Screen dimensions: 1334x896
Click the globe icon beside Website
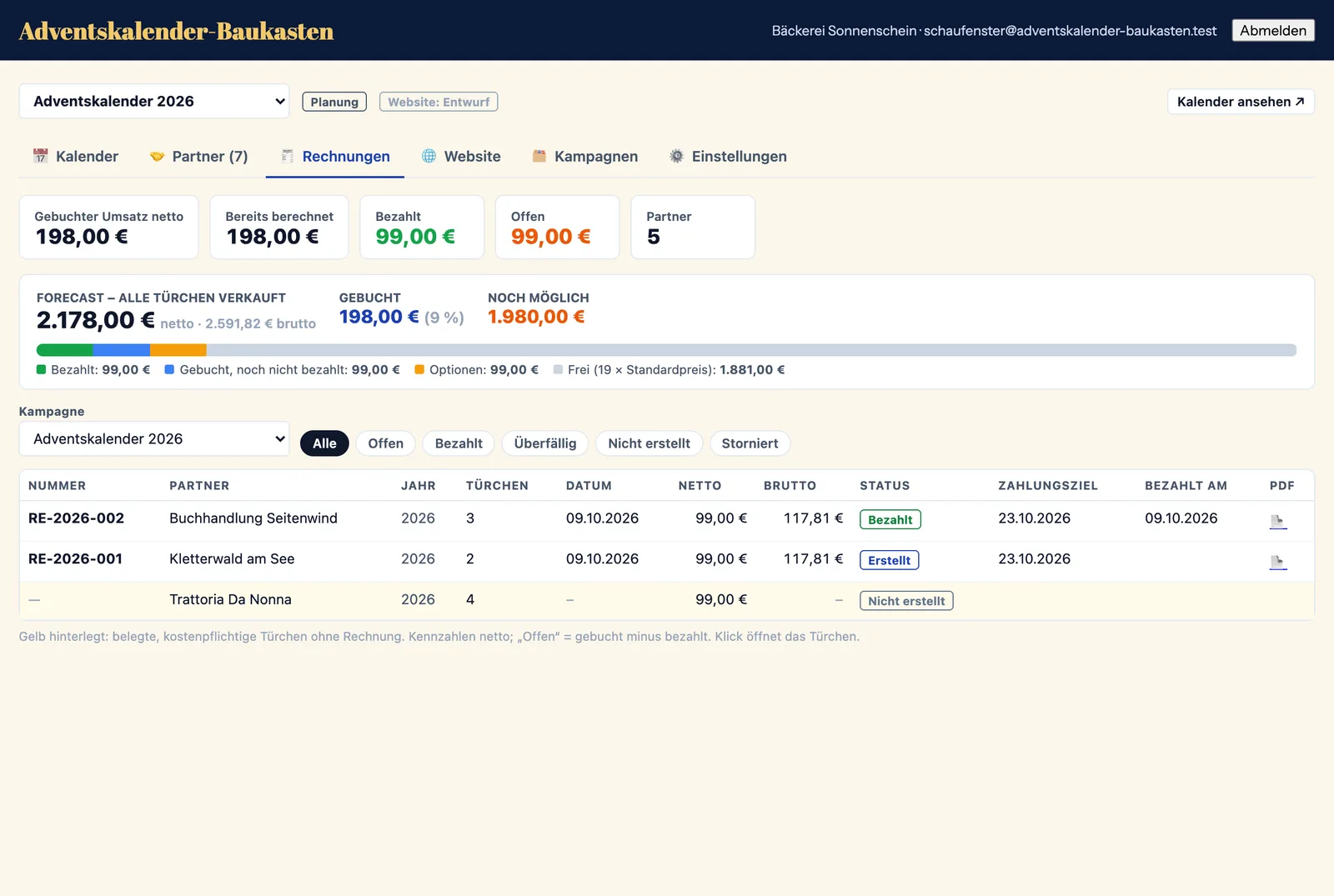click(429, 156)
